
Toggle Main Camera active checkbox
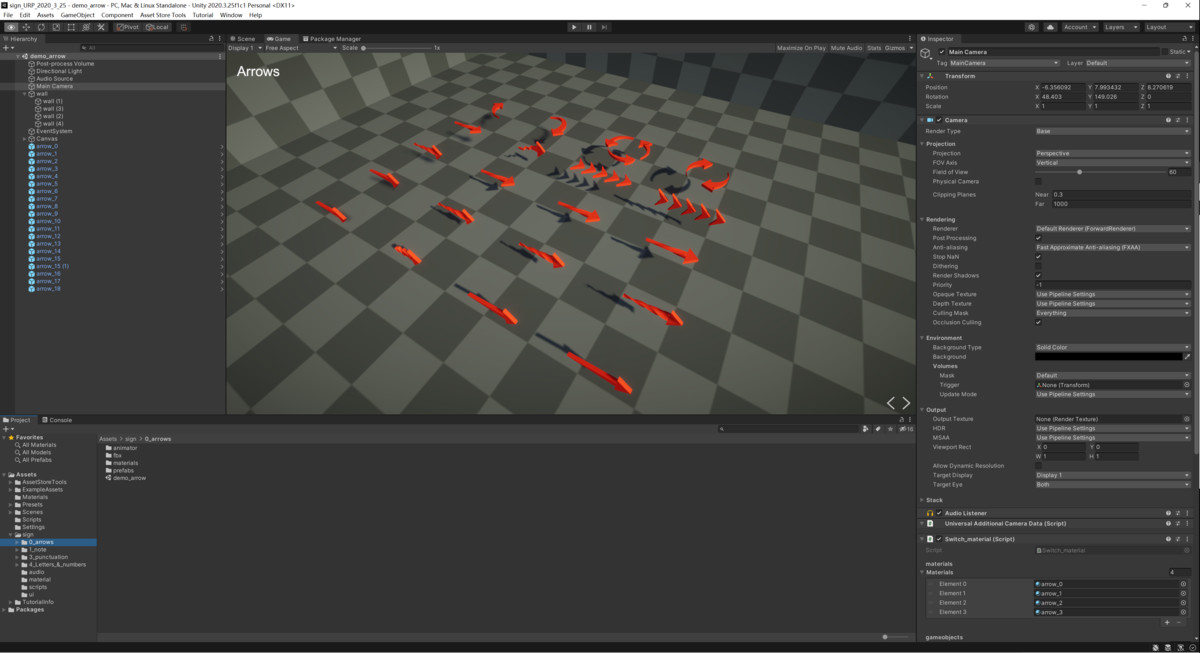pos(942,52)
